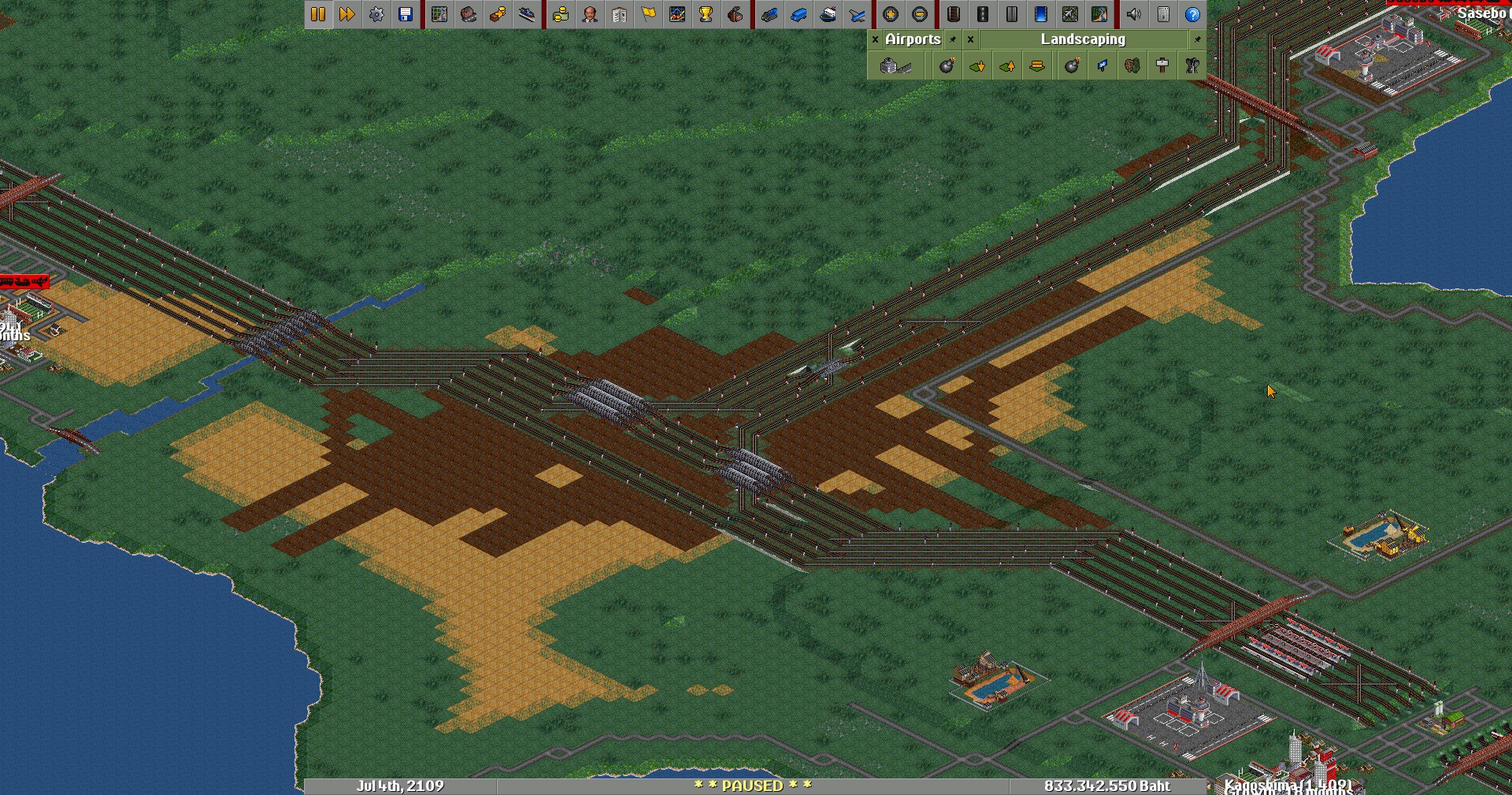Click the Landscaping window title bar
Screen dimensions: 1512x795
tap(1083, 39)
